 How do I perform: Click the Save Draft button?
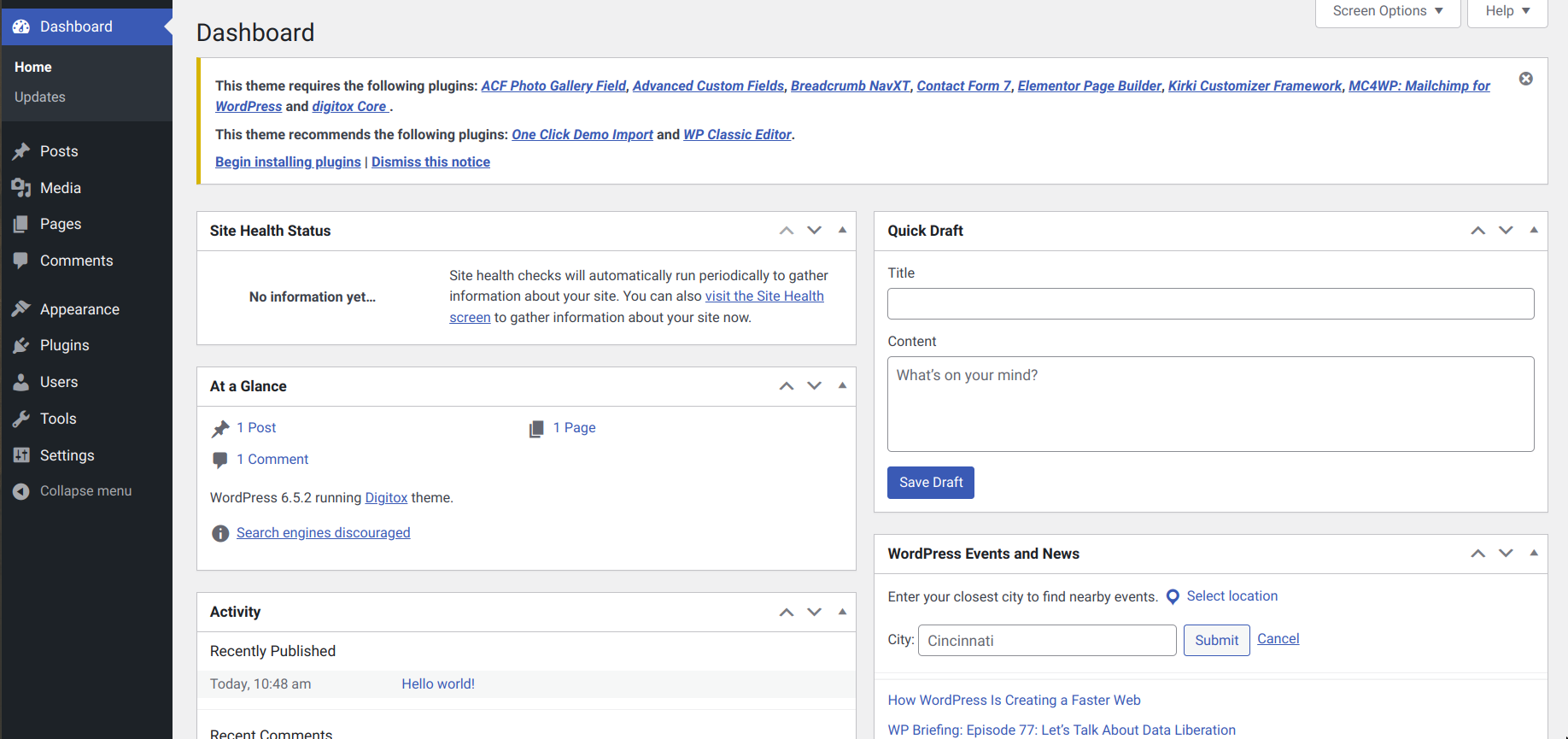(931, 483)
